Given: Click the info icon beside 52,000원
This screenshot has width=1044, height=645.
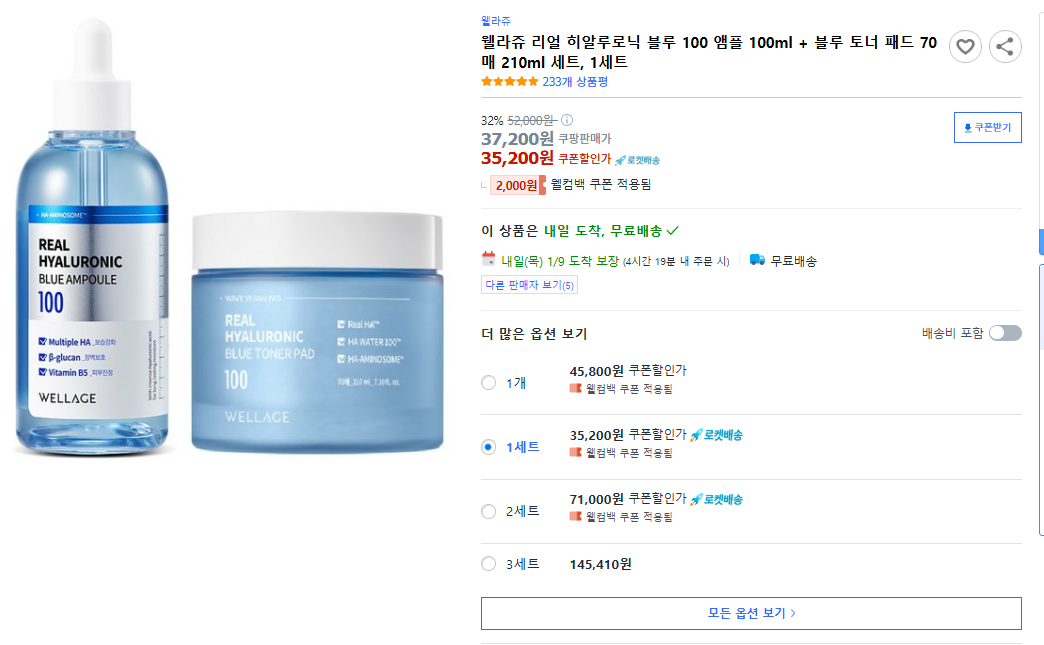Looking at the screenshot, I should pyautogui.click(x=567, y=120).
